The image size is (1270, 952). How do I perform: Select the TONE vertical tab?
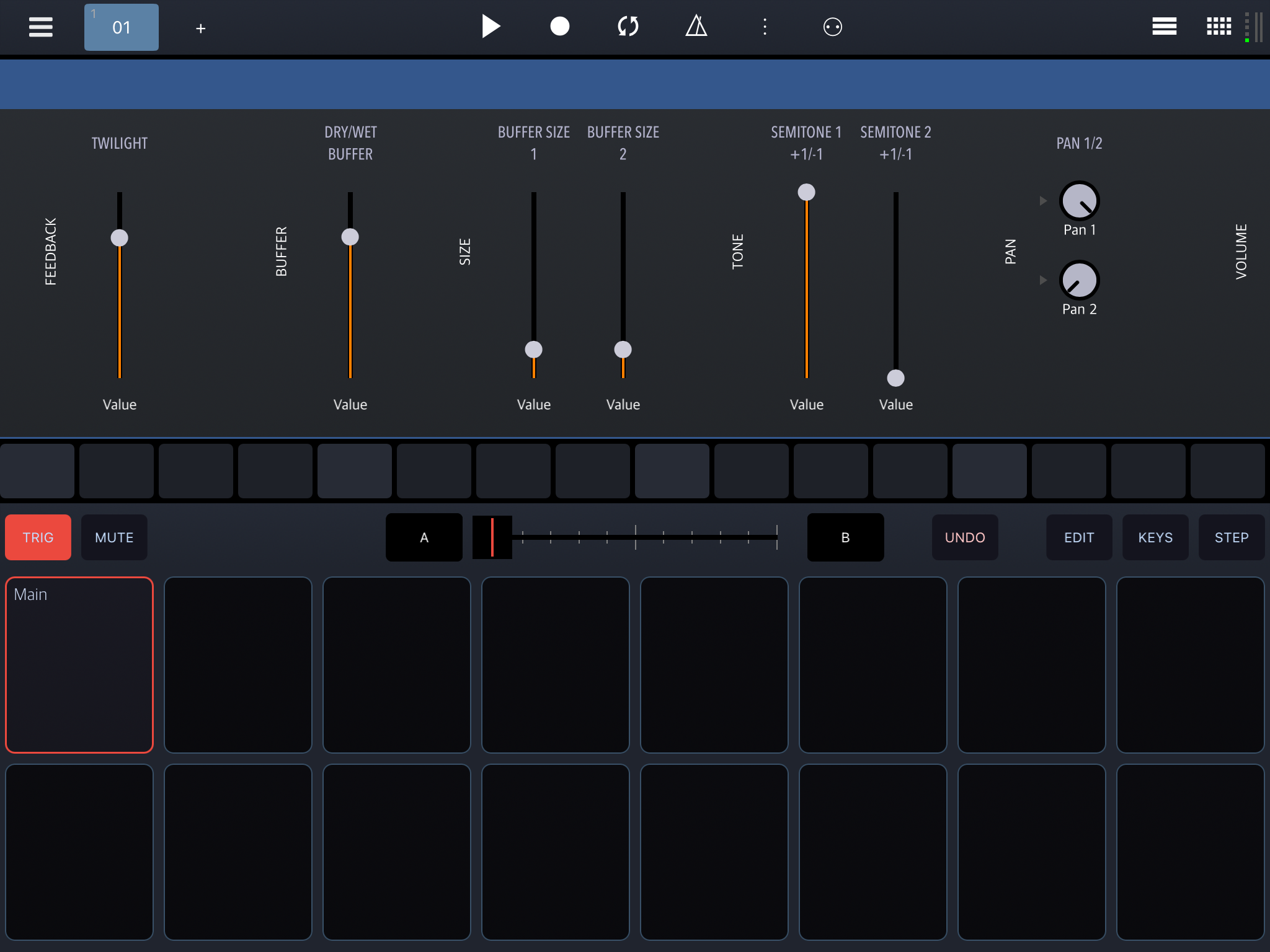[738, 252]
